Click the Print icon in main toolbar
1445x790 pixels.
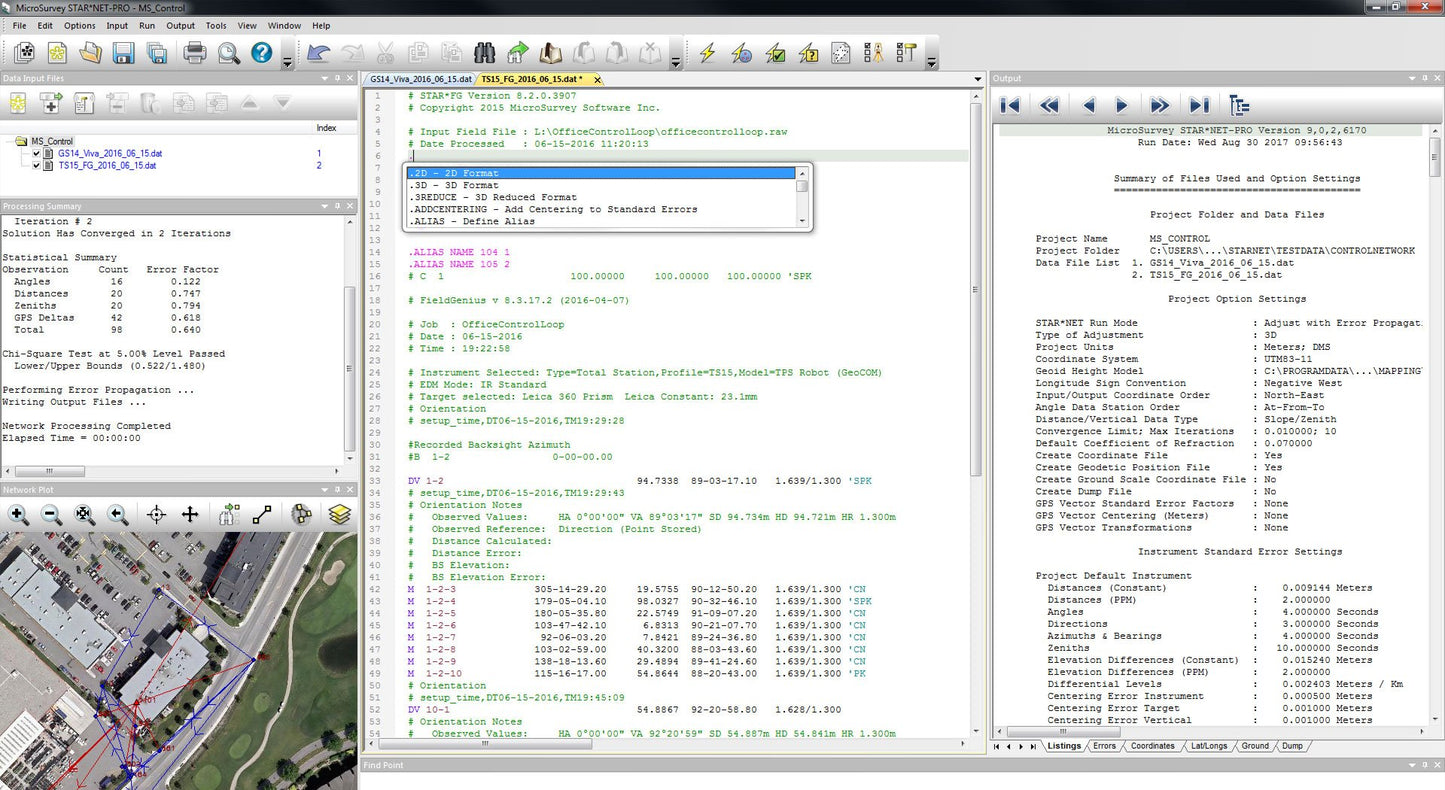click(x=195, y=53)
